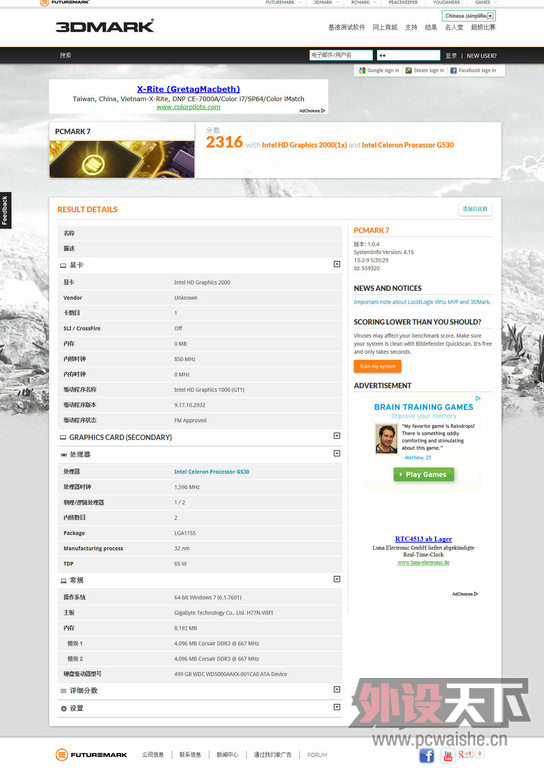Open RTC4513 ab Lager ad link
The height and width of the screenshot is (768, 544).
[424, 539]
